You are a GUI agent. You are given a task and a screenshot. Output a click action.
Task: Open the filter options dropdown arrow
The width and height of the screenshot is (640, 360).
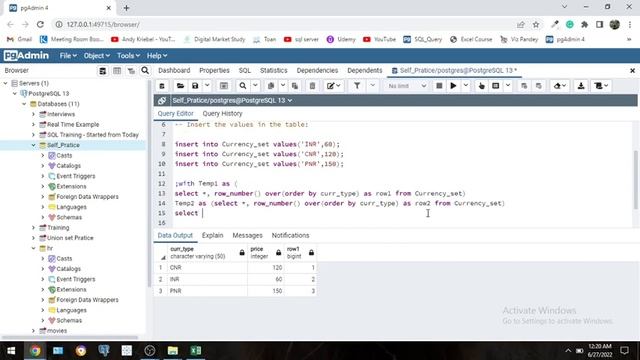tap(372, 86)
